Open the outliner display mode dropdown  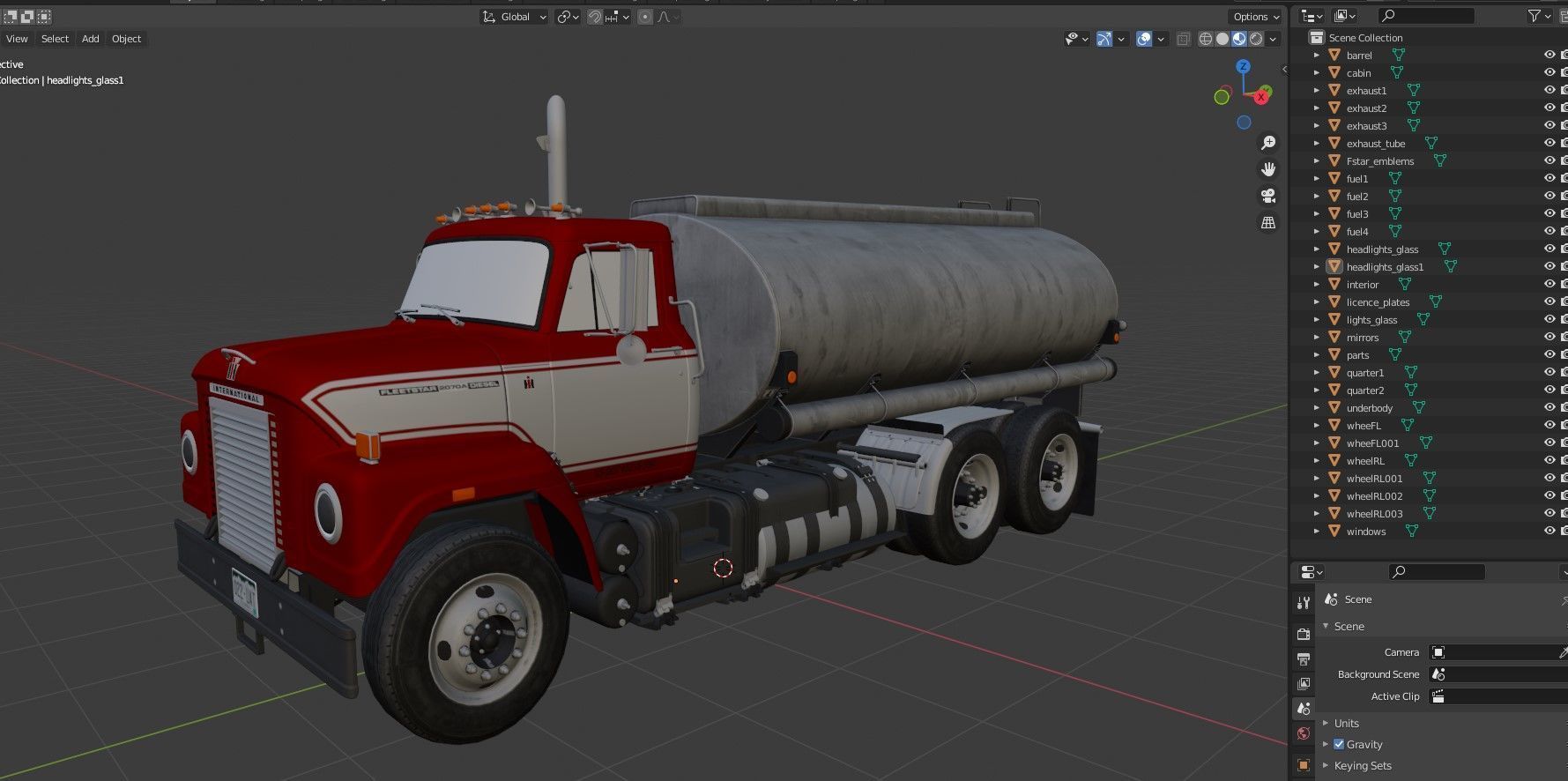point(1344,16)
